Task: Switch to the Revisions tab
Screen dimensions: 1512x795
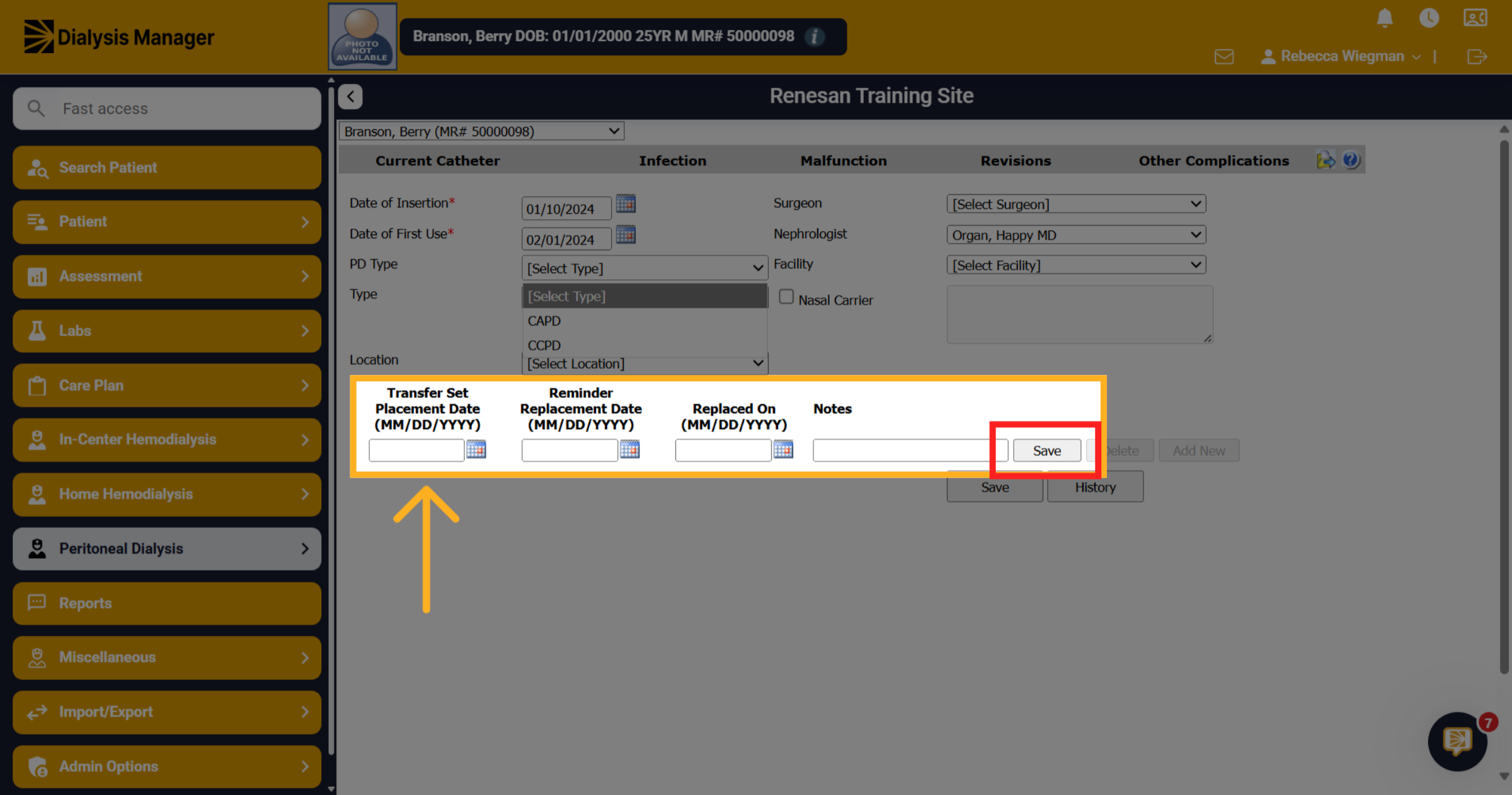Action: coord(1016,161)
